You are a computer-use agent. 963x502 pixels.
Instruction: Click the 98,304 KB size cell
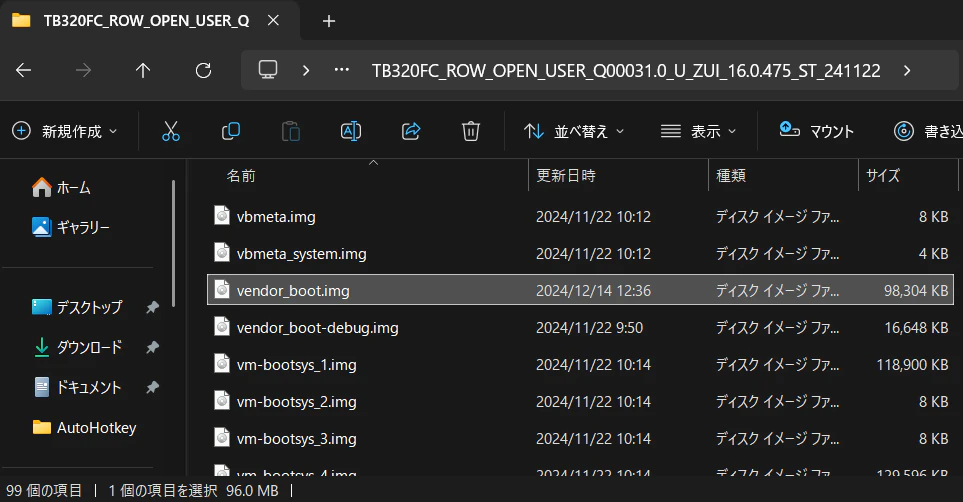916,290
